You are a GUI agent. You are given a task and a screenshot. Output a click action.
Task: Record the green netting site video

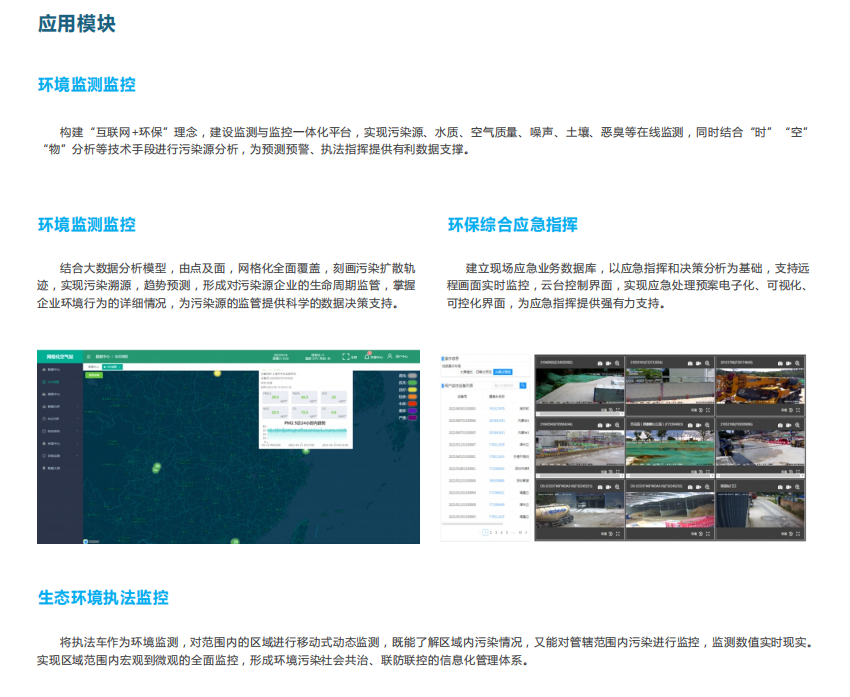[698, 425]
